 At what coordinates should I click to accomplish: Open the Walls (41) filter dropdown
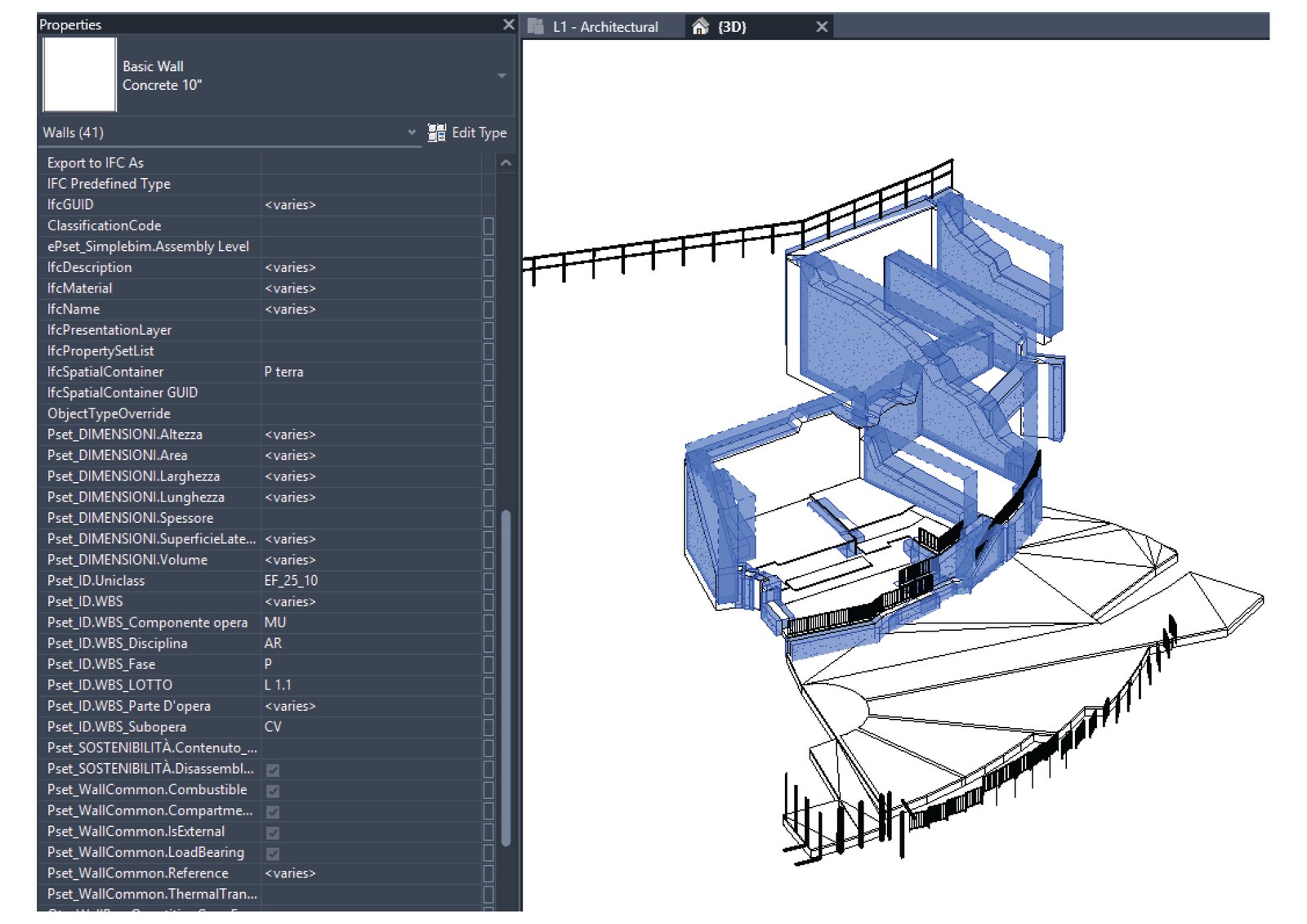(x=412, y=132)
